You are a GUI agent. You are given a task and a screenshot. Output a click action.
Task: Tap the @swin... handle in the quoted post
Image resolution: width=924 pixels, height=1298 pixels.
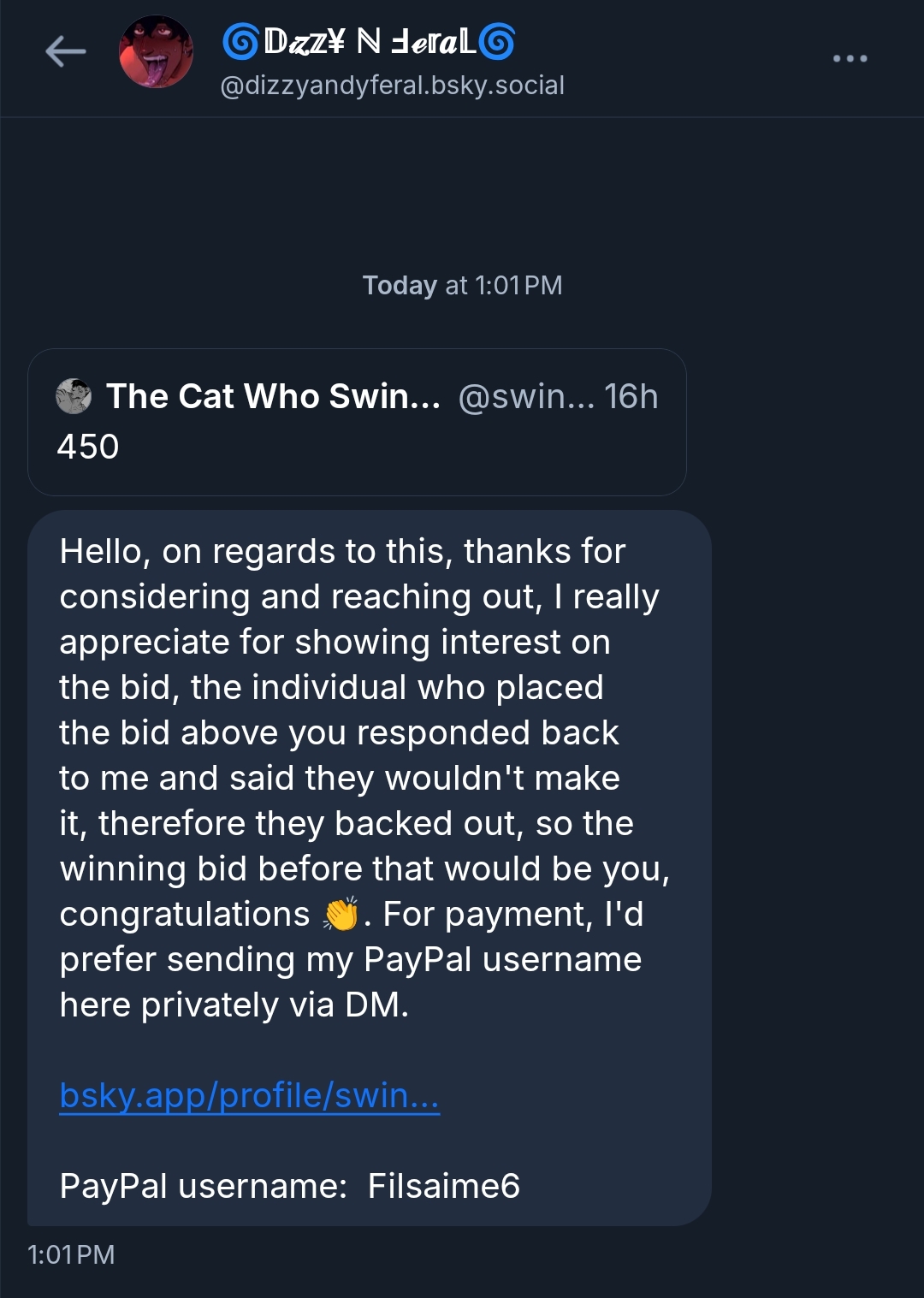coord(525,396)
